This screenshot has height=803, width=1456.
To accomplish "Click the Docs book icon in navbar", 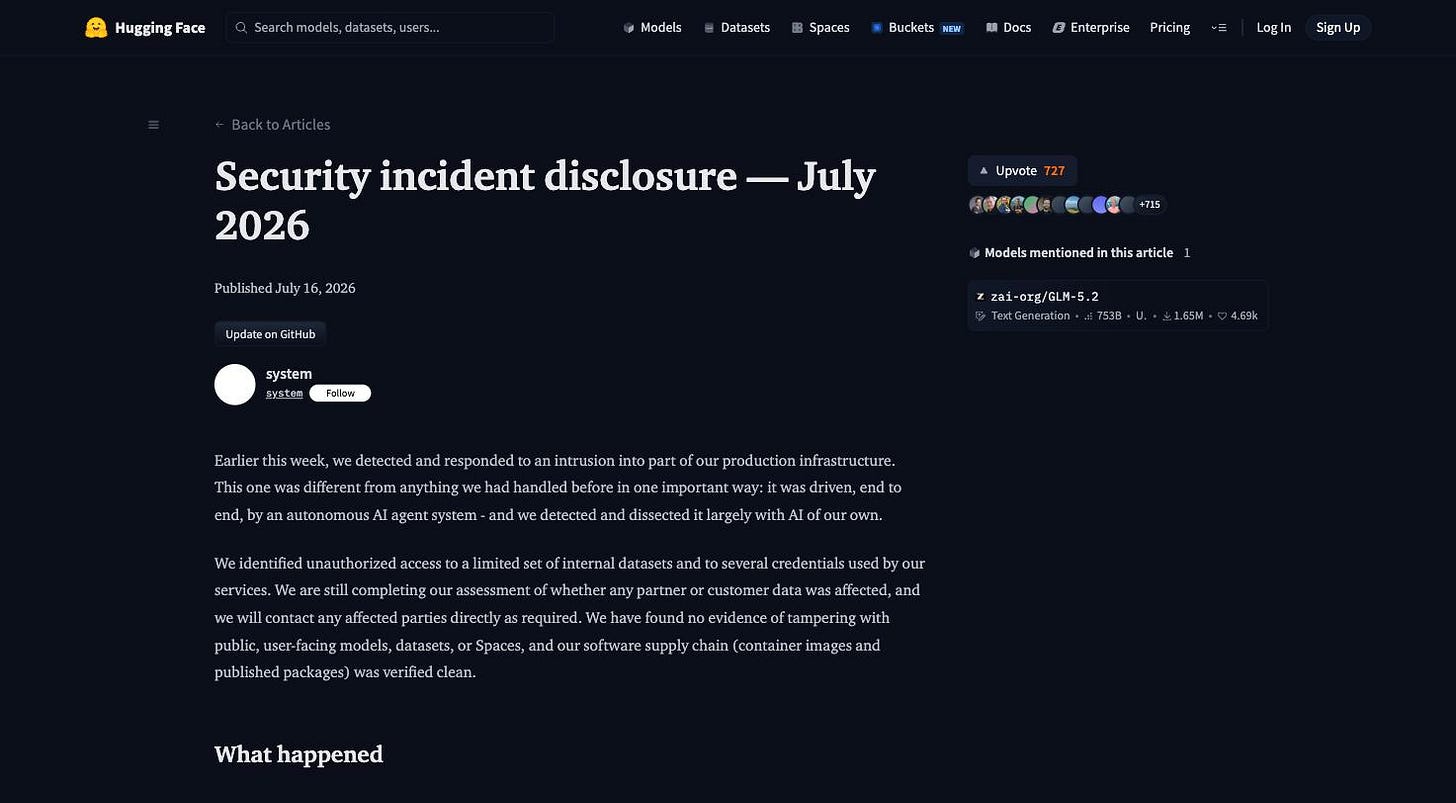I will click(991, 28).
